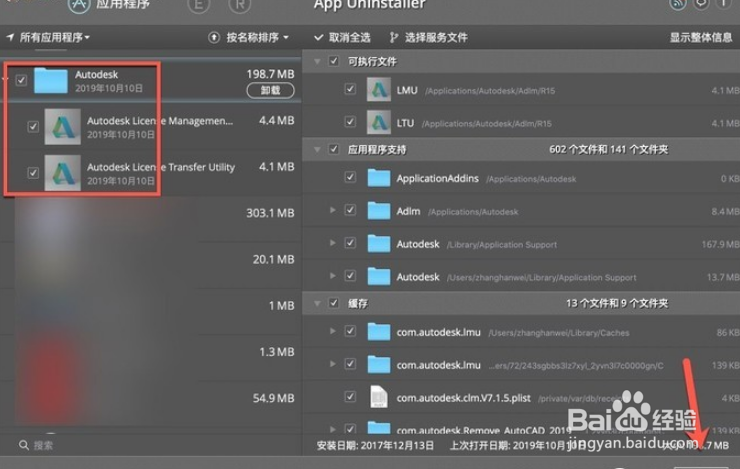Switch to the Extensions (E) tab icon
The height and width of the screenshot is (469, 740).
coord(198,5)
